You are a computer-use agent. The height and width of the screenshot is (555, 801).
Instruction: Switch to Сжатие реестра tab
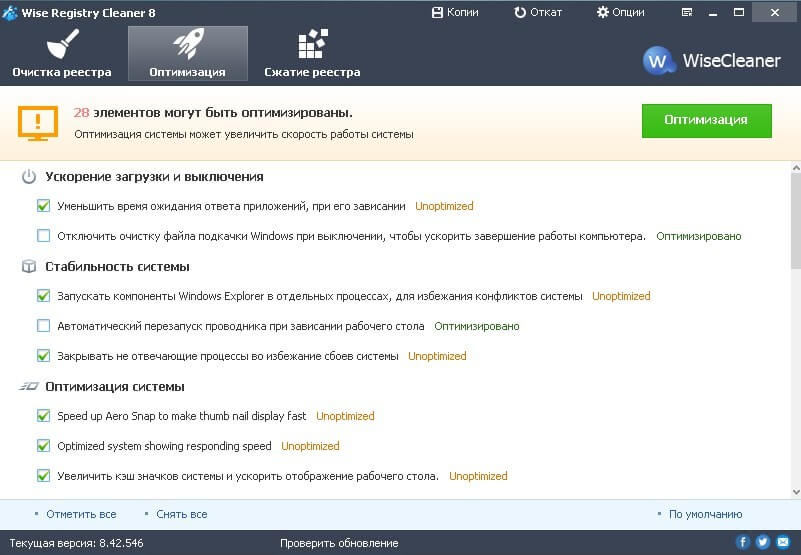click(x=312, y=54)
